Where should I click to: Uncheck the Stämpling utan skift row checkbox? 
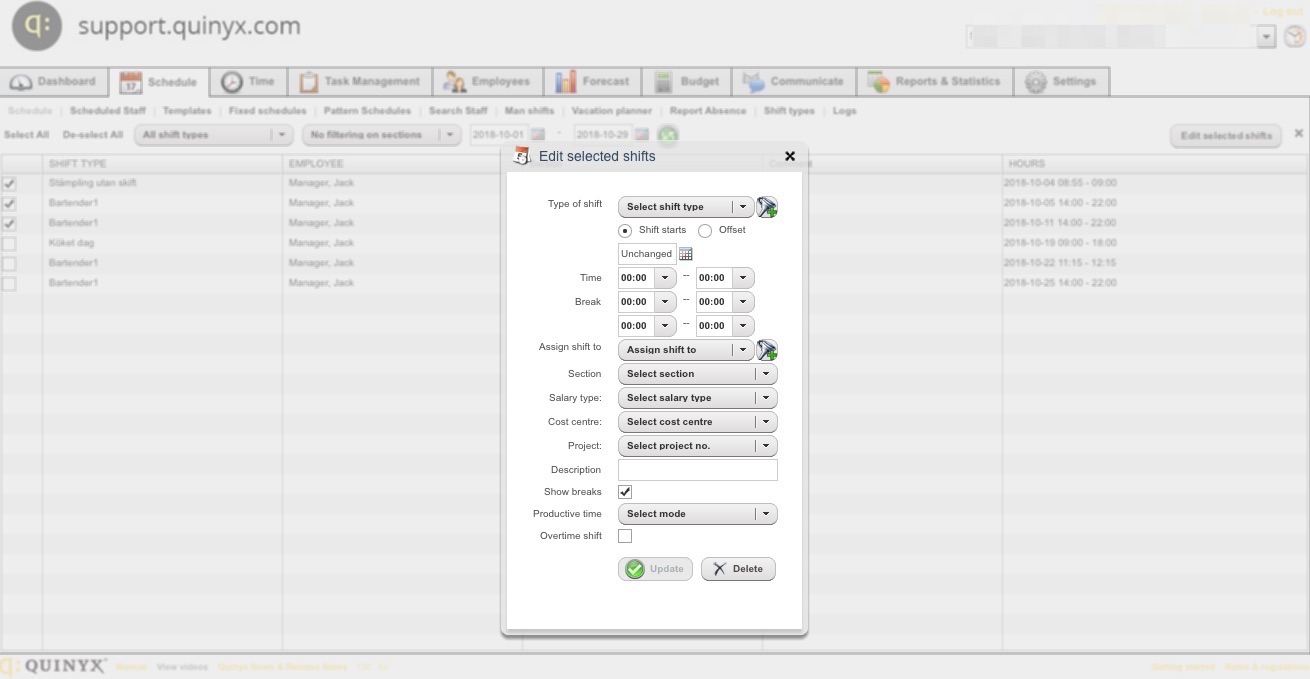pyautogui.click(x=9, y=184)
